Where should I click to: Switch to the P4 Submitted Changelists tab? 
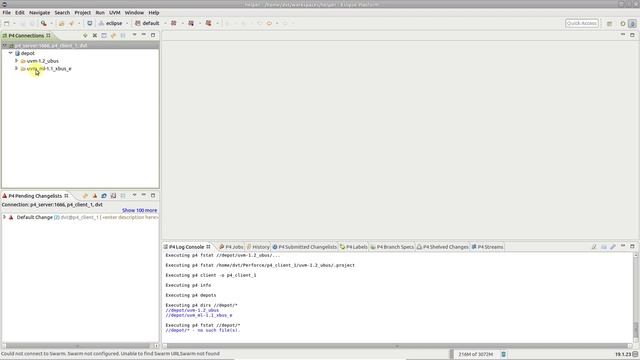click(305, 247)
